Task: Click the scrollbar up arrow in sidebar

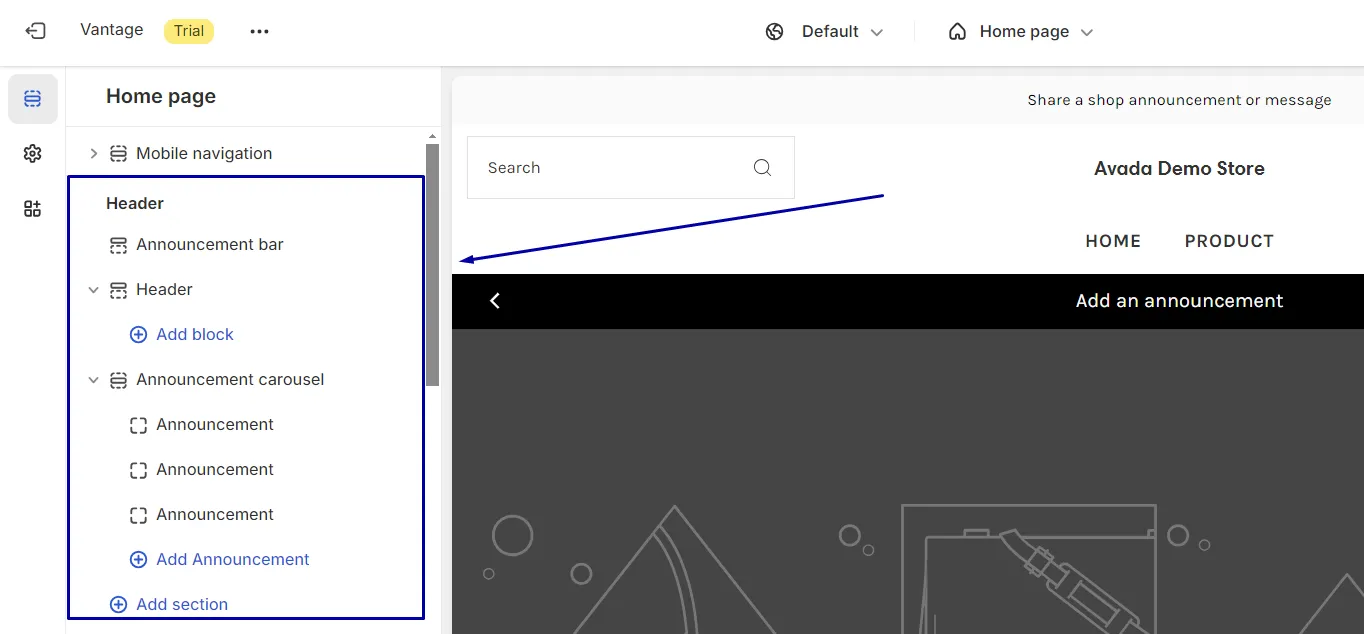Action: pyautogui.click(x=433, y=136)
